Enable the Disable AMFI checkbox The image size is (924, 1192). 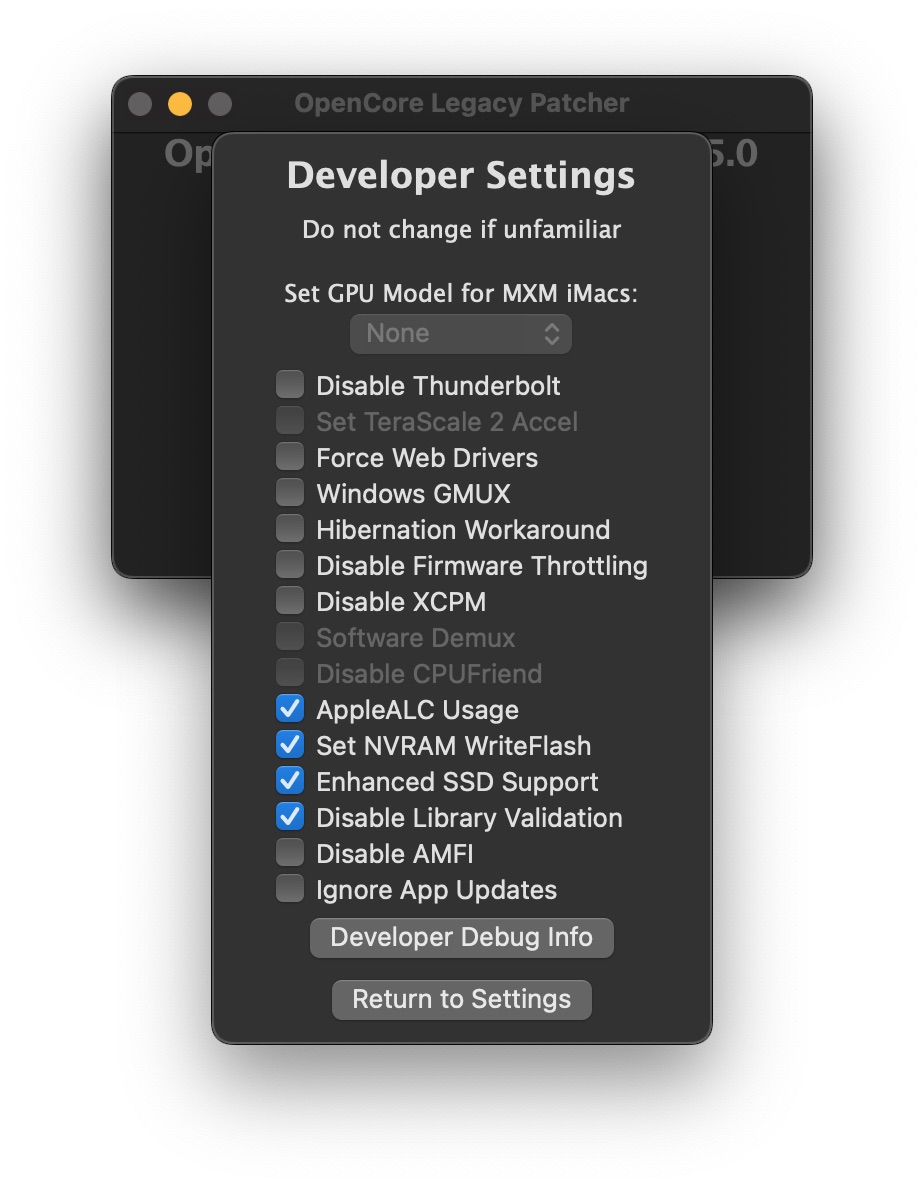coord(290,853)
